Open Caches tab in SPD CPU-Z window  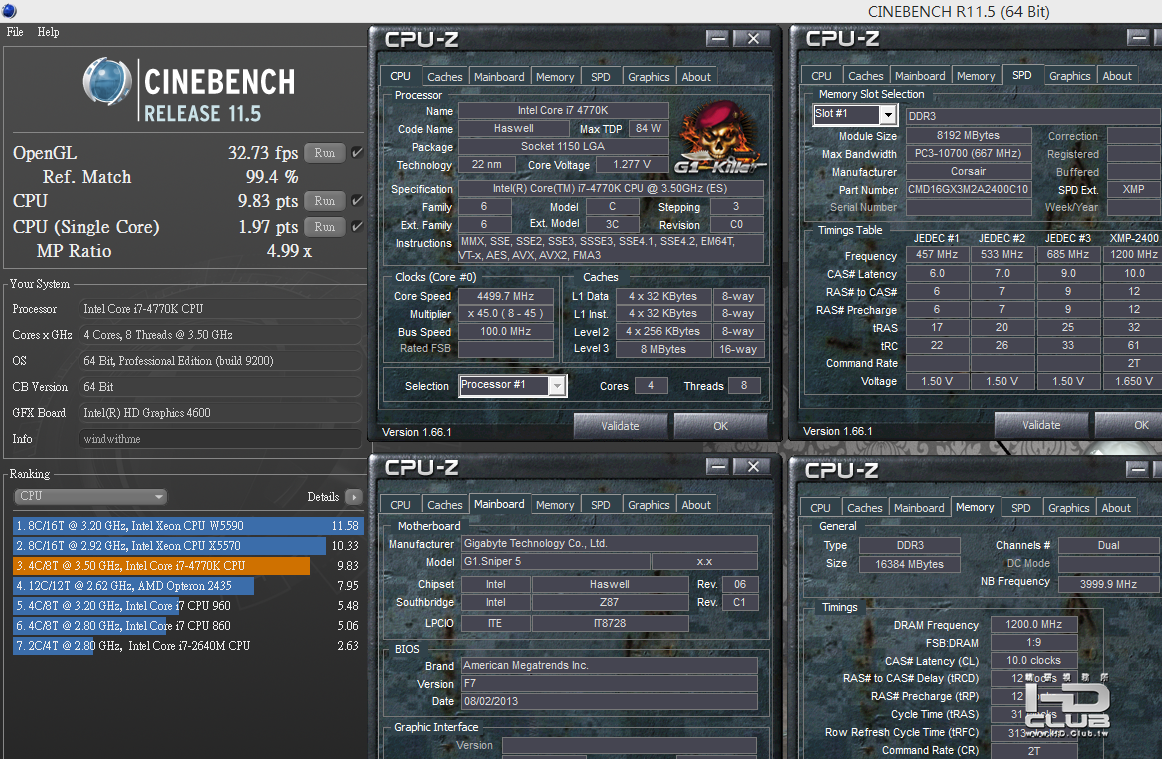(866, 76)
